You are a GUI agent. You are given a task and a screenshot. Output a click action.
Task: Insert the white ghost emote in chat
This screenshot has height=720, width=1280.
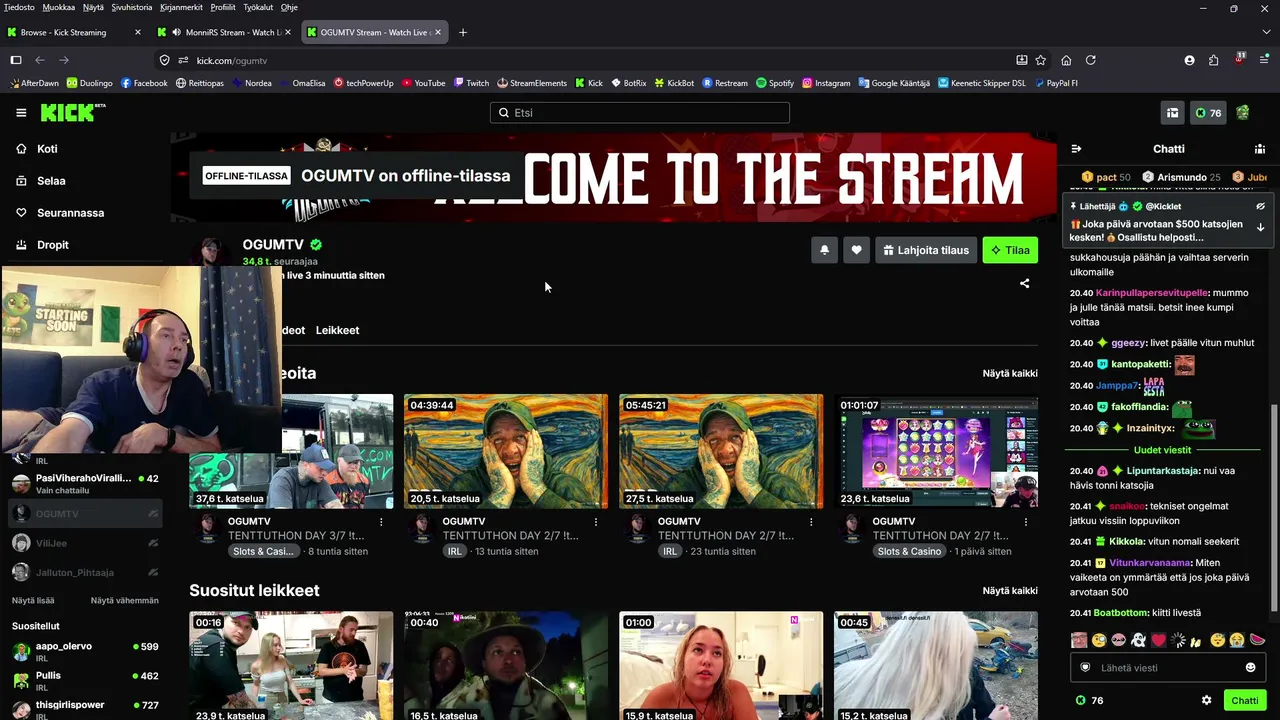1138,640
